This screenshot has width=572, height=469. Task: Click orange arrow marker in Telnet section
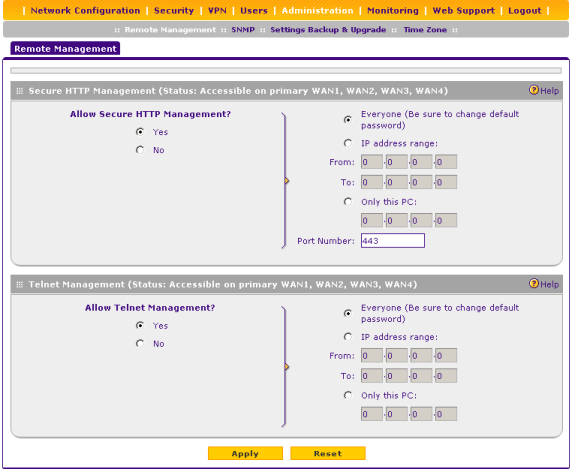point(287,367)
